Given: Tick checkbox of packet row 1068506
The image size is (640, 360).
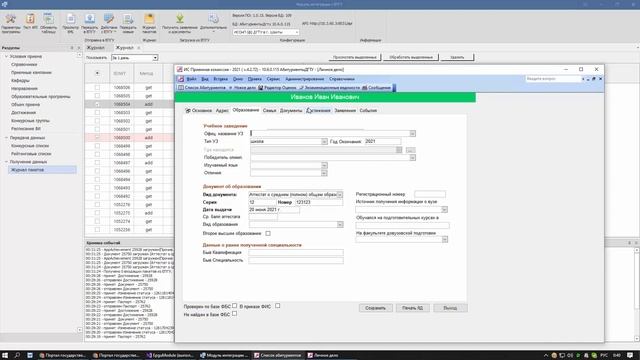Looking at the screenshot, I should (x=97, y=87).
